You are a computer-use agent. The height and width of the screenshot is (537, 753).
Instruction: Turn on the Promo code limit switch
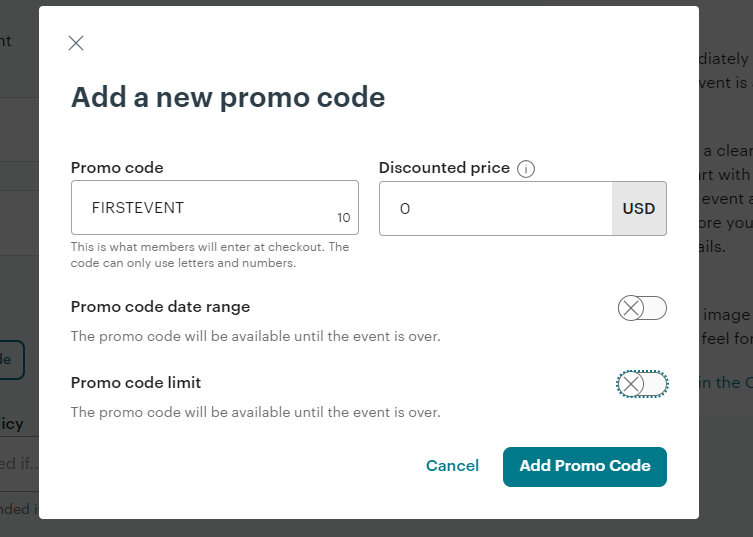point(642,384)
